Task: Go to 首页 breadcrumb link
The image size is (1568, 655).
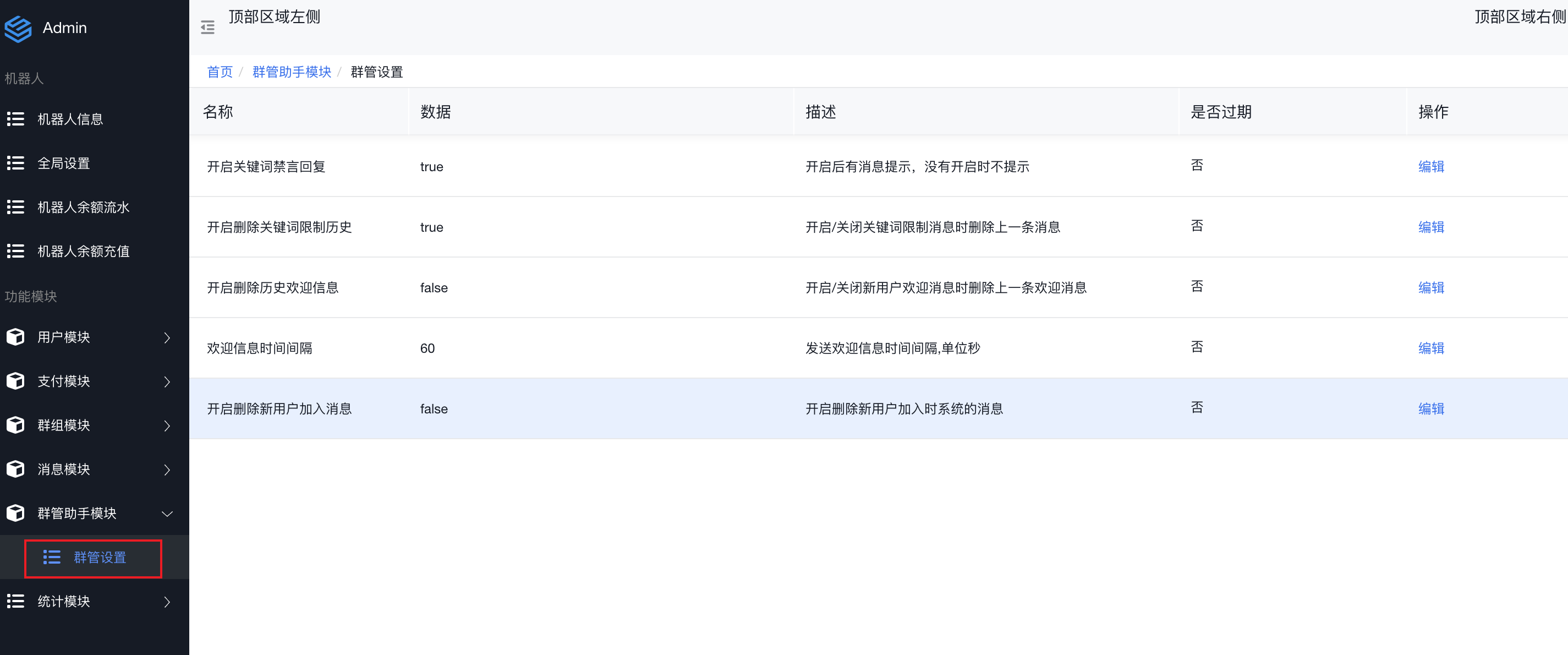Action: pos(220,72)
